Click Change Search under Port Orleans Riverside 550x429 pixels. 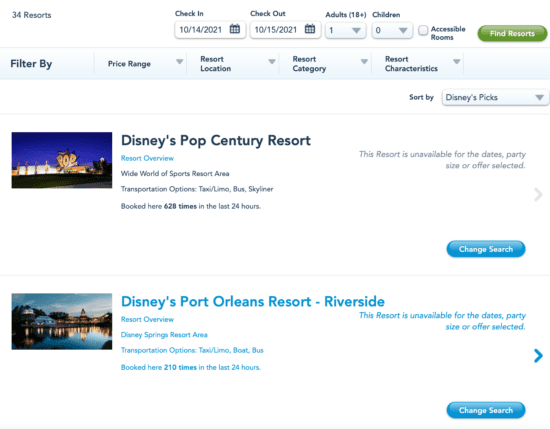point(486,410)
